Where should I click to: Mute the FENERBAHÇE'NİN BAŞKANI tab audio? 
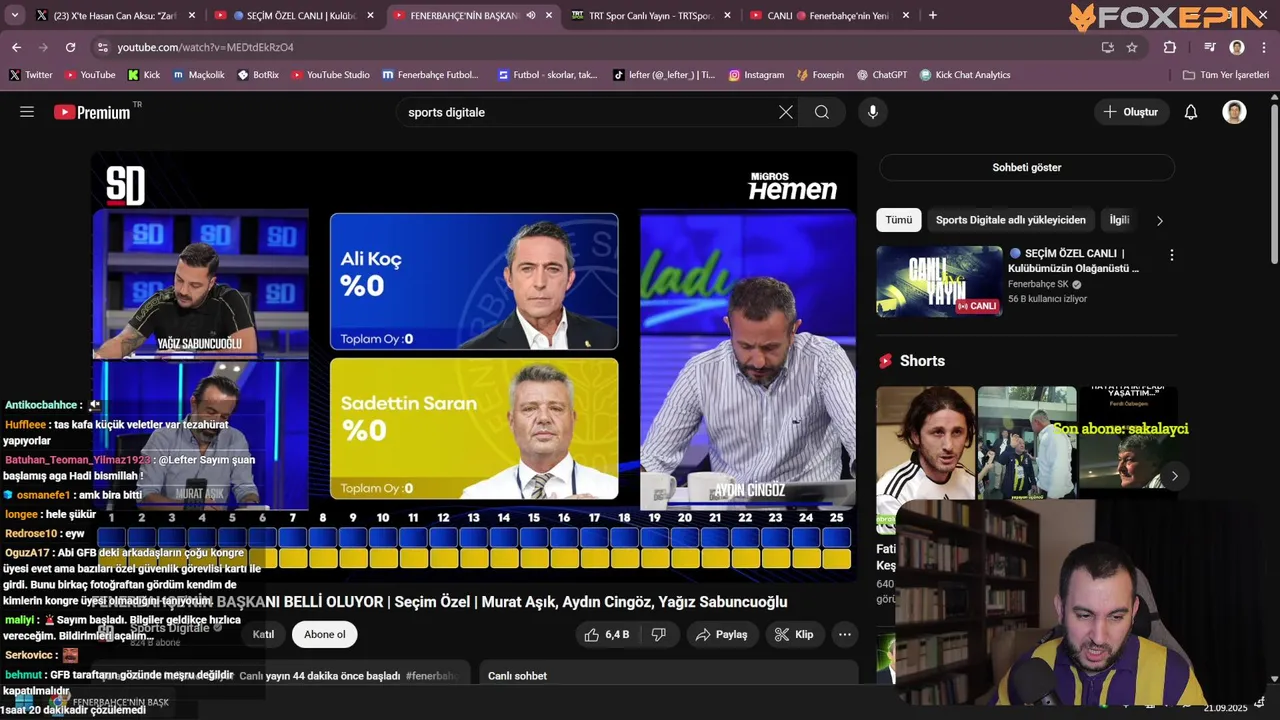(x=531, y=15)
